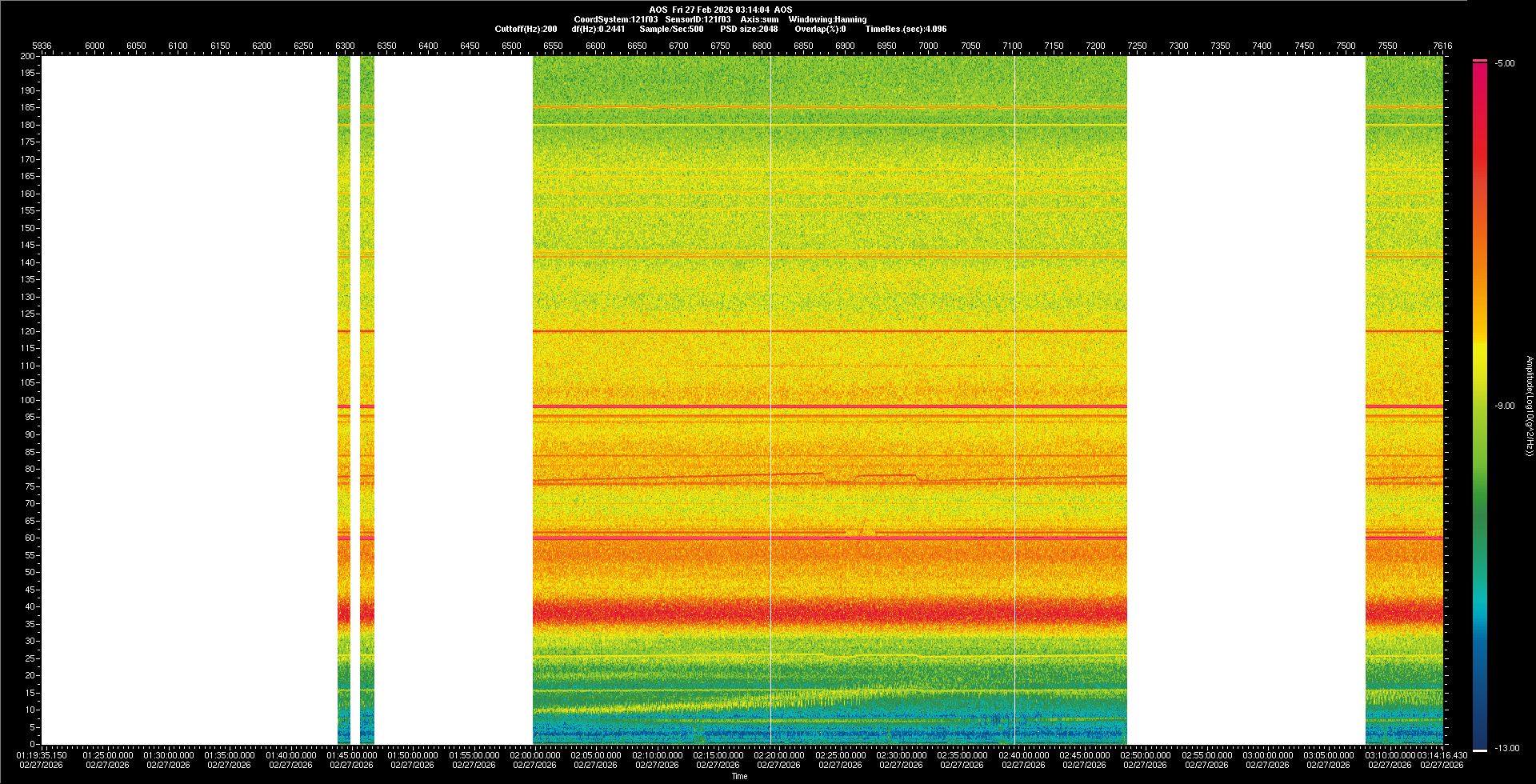Click the Overlap(%):0 parameter text
Screen dimensions: 1536x784
click(820, 29)
